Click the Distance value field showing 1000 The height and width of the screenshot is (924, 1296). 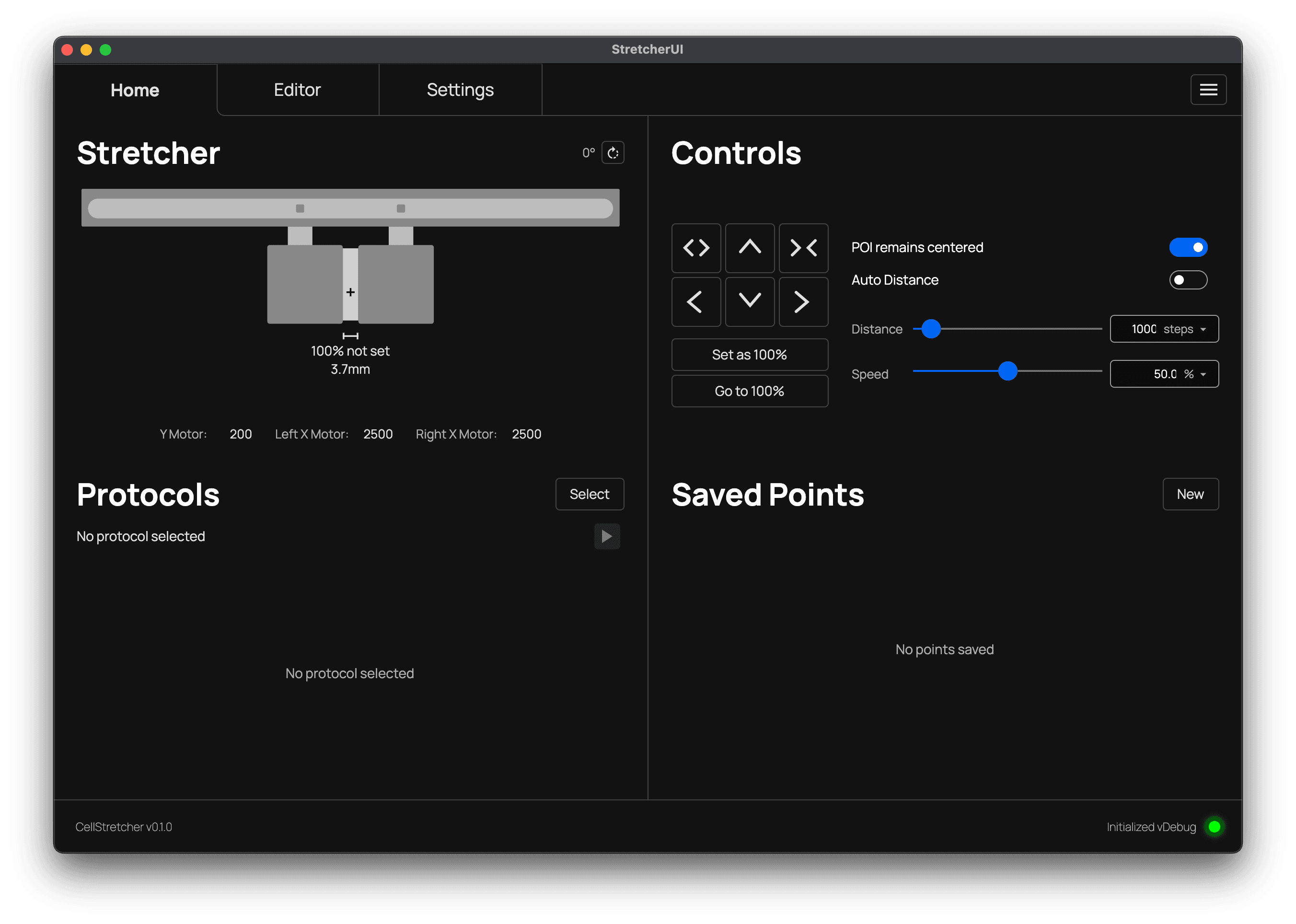(x=1144, y=329)
